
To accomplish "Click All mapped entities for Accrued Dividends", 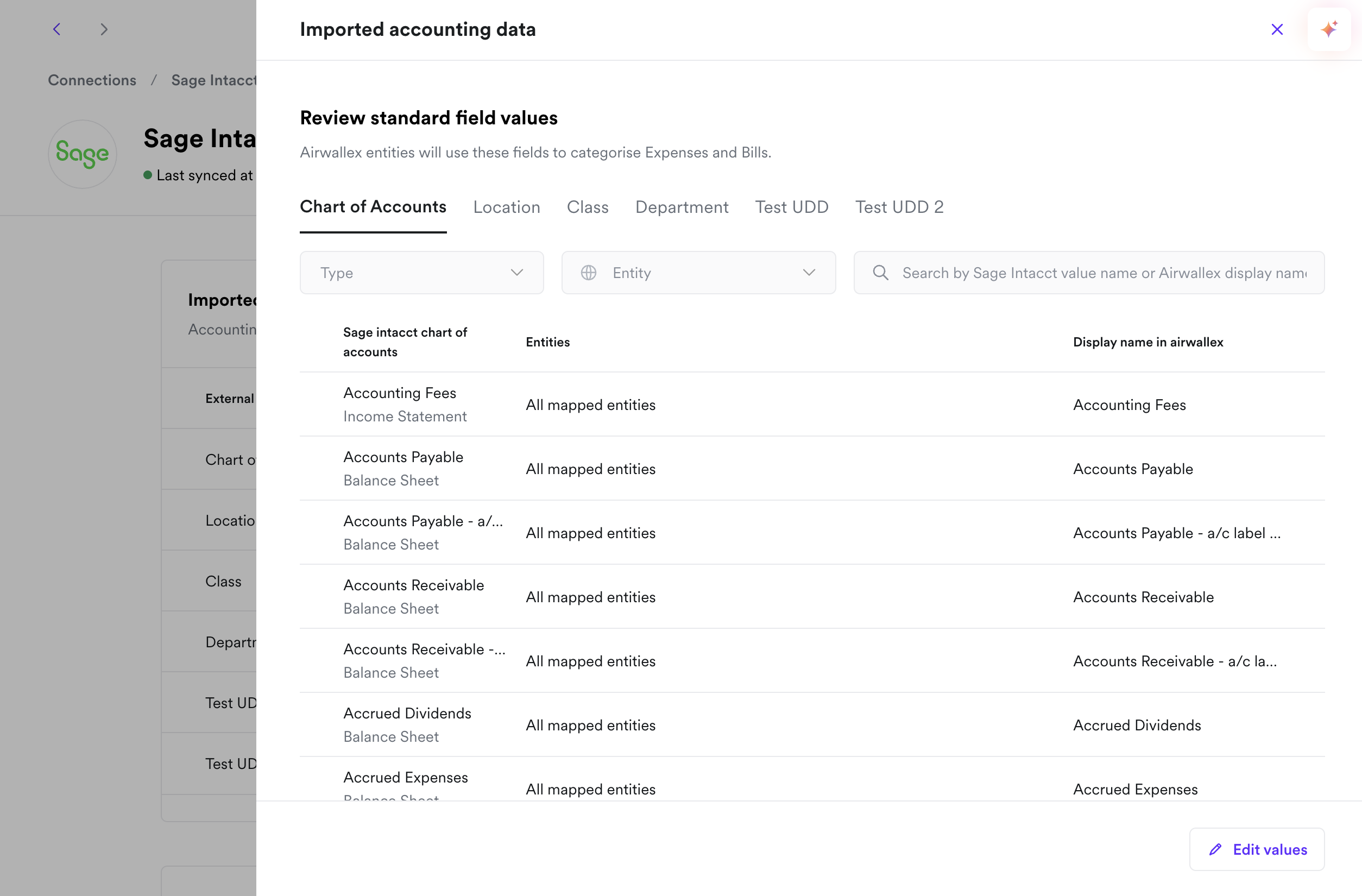I will pyautogui.click(x=591, y=725).
